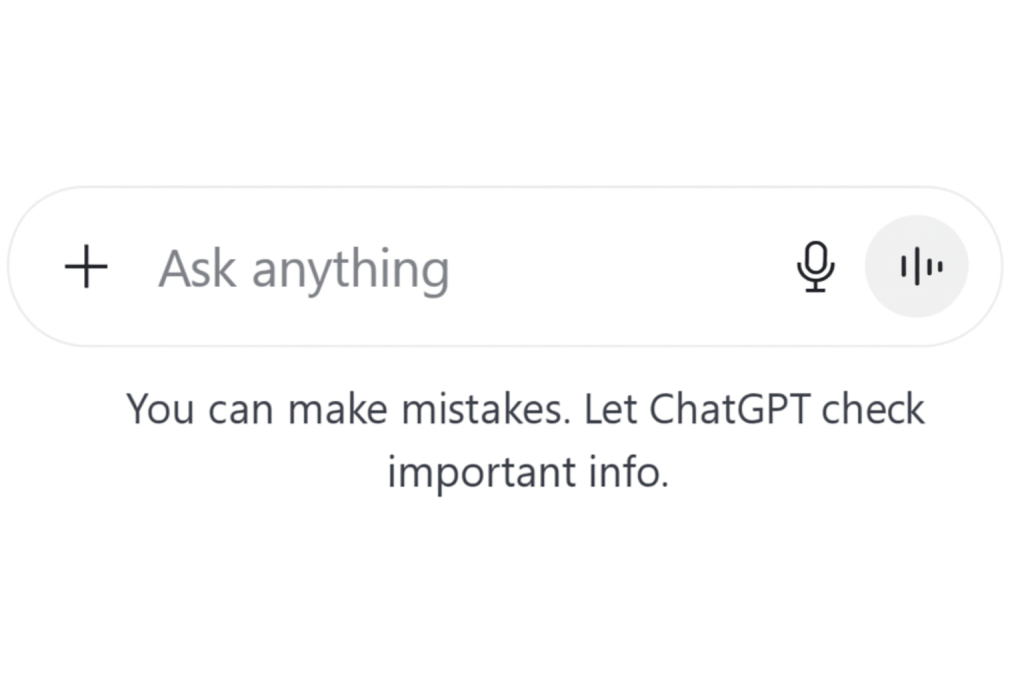The width and height of the screenshot is (1024, 682).
Task: Click 'Let' in the disclaimer sentence
Action: pyautogui.click(x=610, y=409)
